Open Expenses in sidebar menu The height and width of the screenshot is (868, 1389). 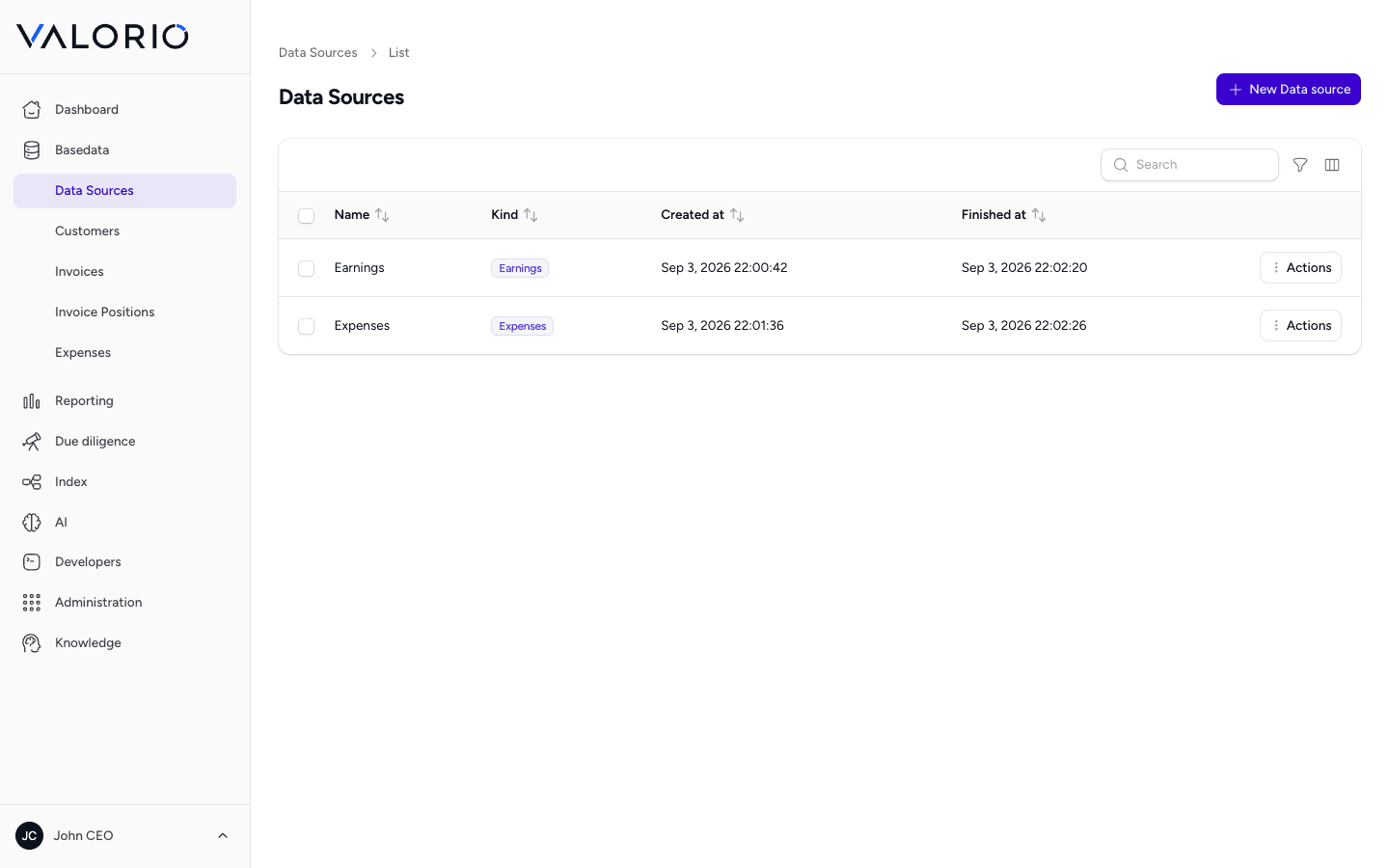tap(125, 353)
